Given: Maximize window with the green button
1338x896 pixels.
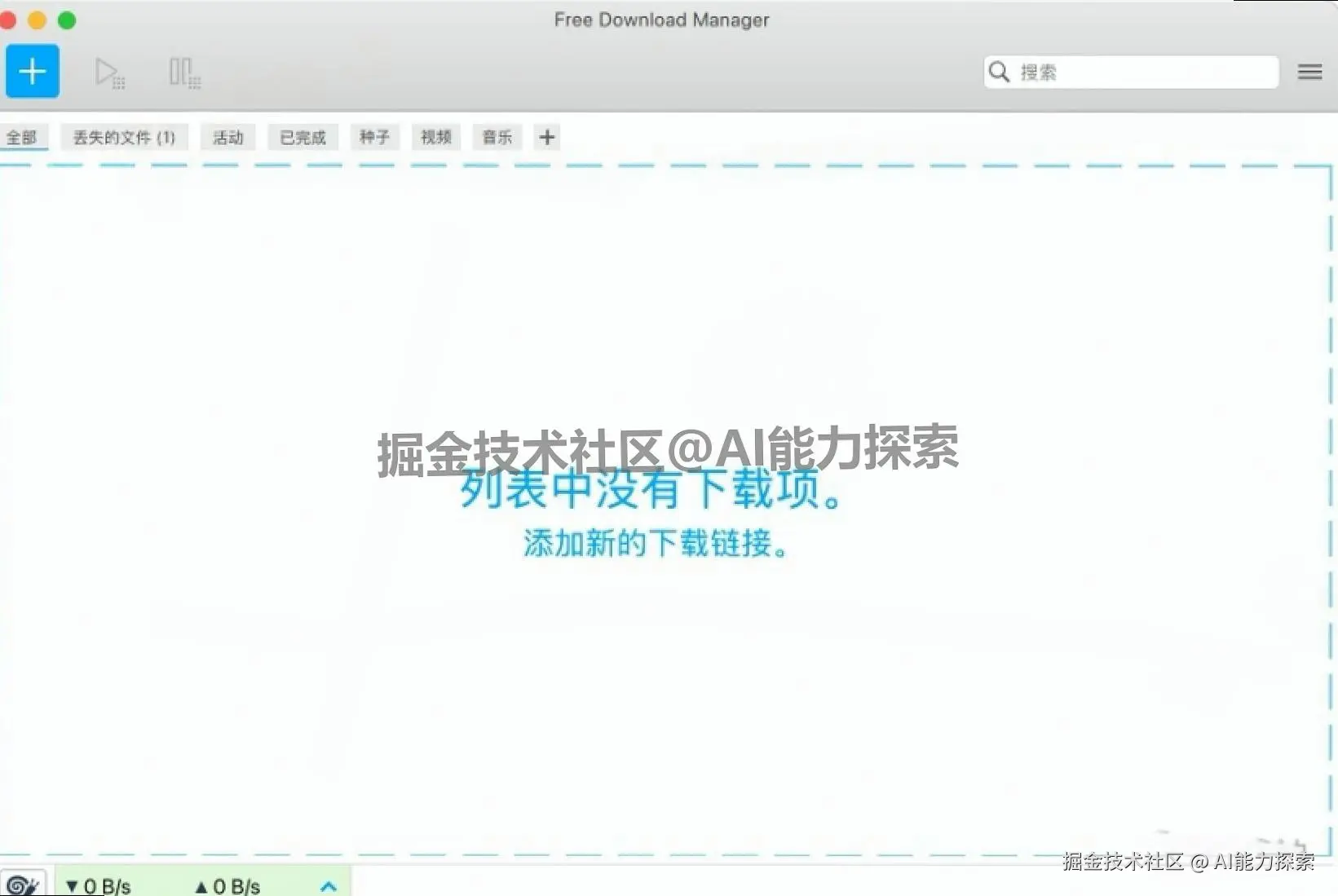Looking at the screenshot, I should 67,20.
